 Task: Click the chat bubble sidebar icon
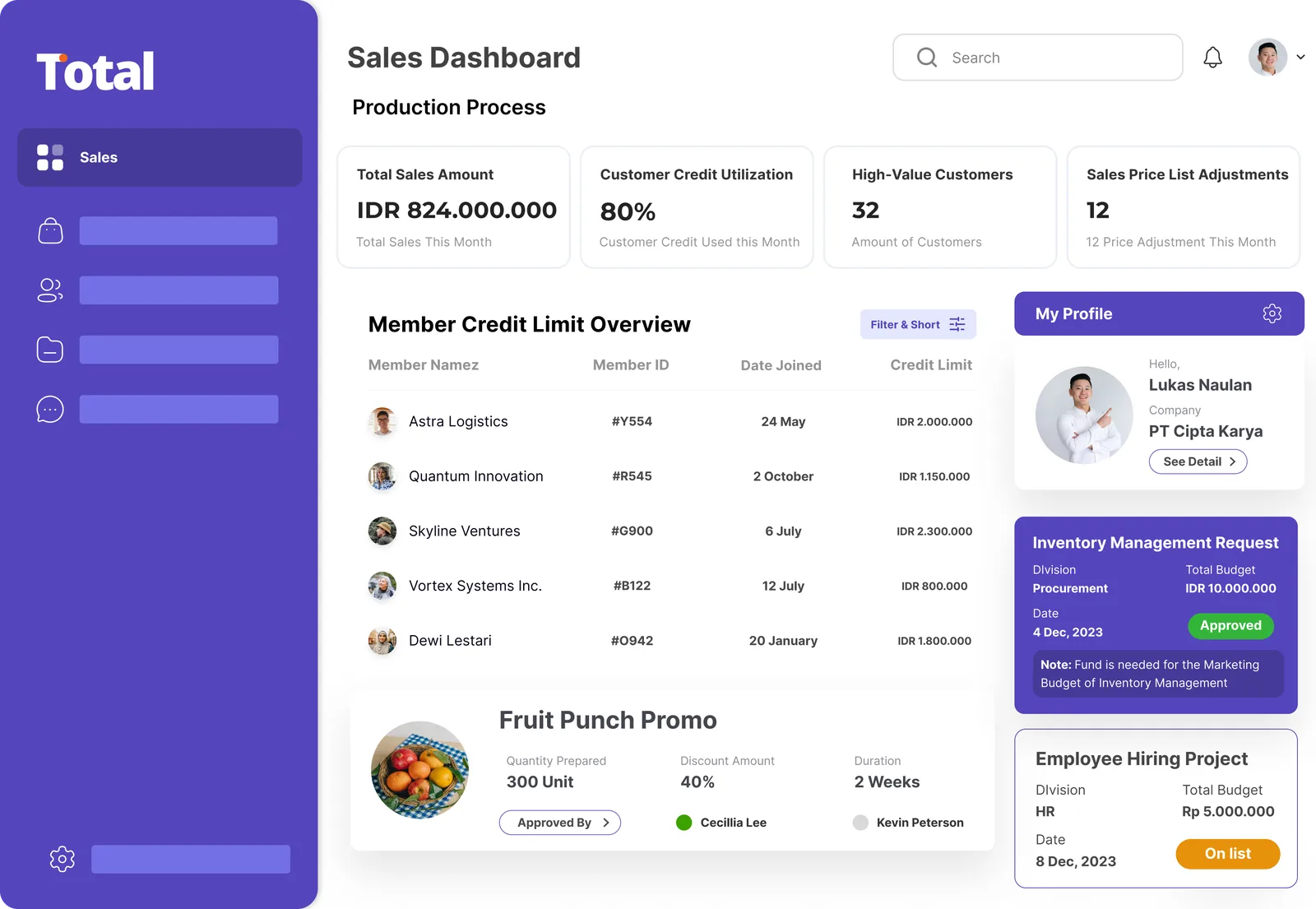(x=50, y=409)
